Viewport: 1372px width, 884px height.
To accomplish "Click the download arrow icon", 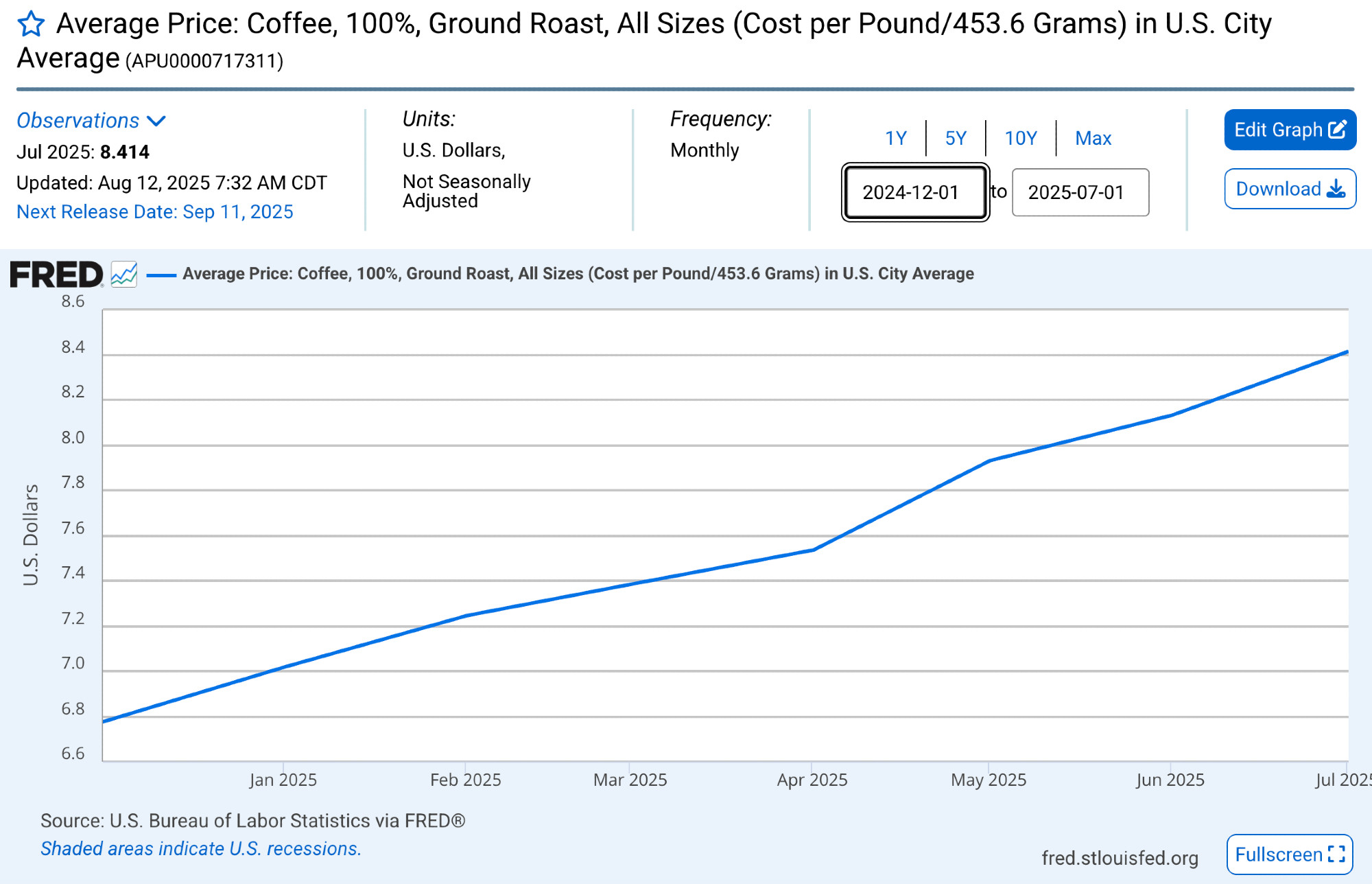I will point(1336,189).
